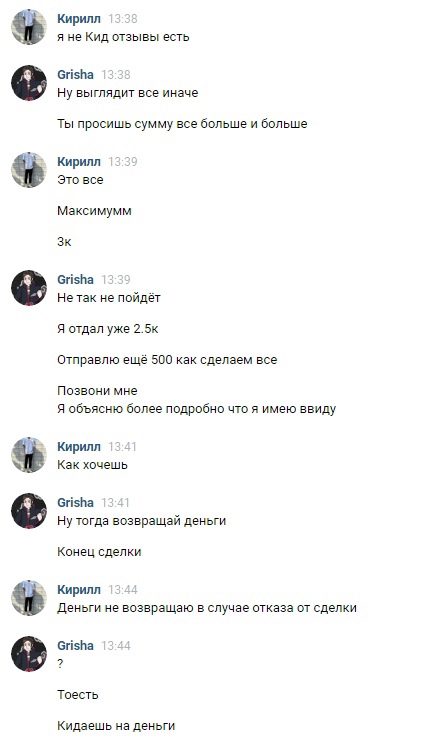Click Grisha's avatar beside 13:44 message
The image size is (429, 744).
(x=29, y=654)
